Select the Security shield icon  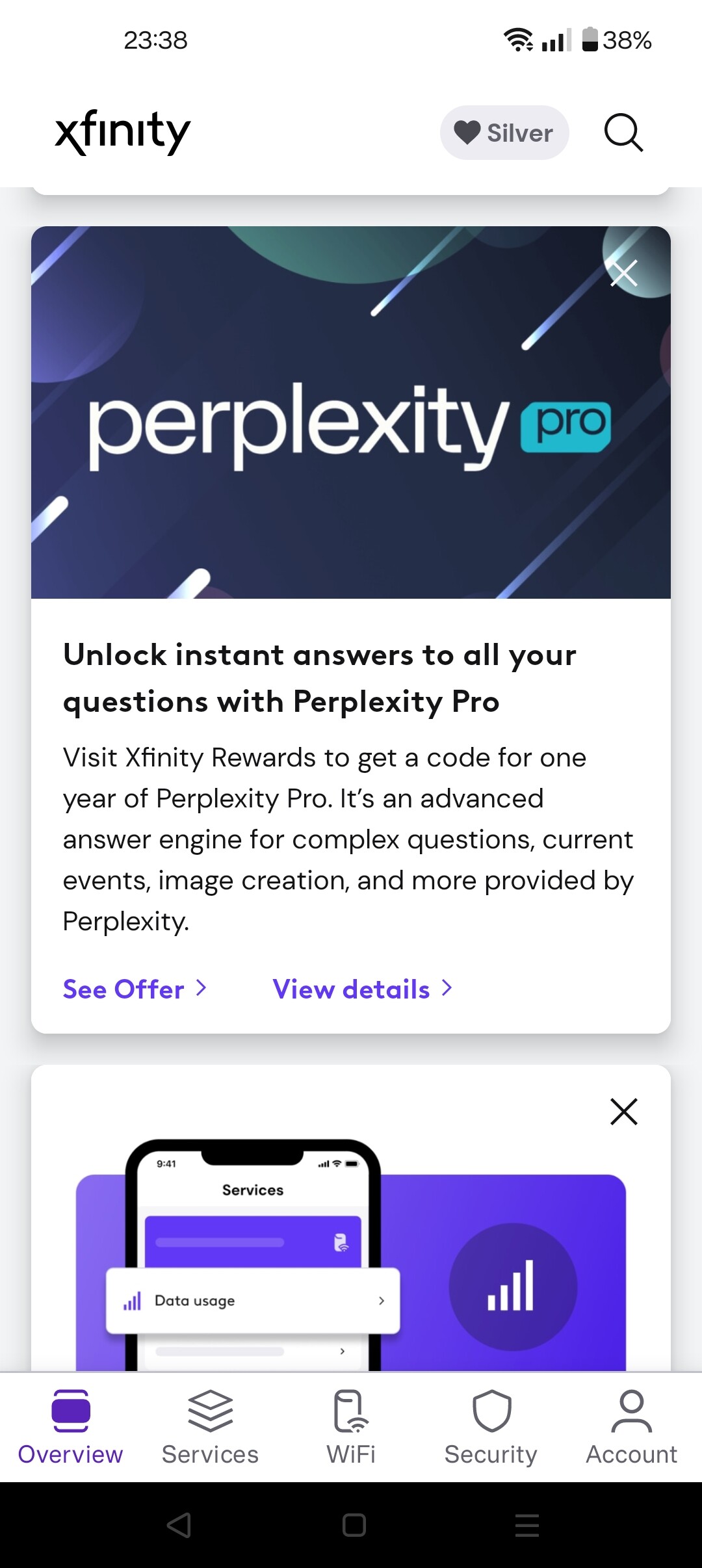click(x=491, y=1412)
